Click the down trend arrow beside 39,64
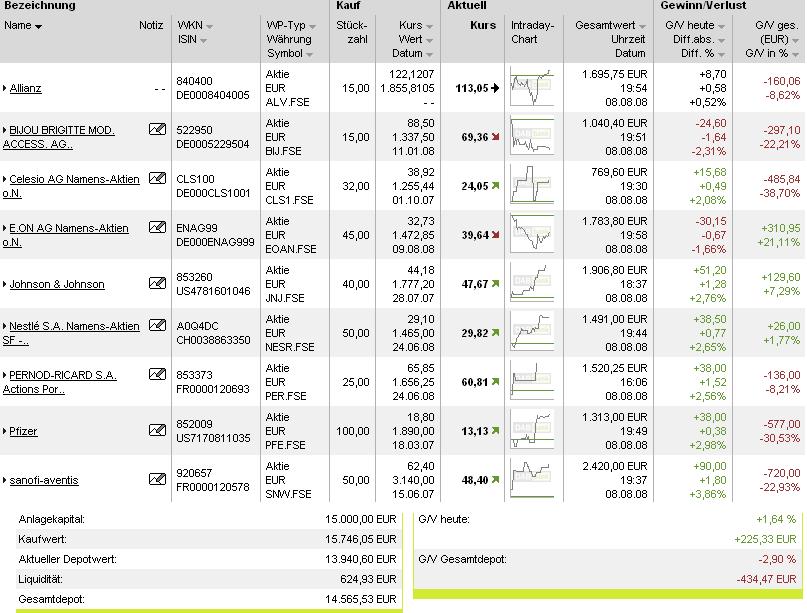 point(495,235)
